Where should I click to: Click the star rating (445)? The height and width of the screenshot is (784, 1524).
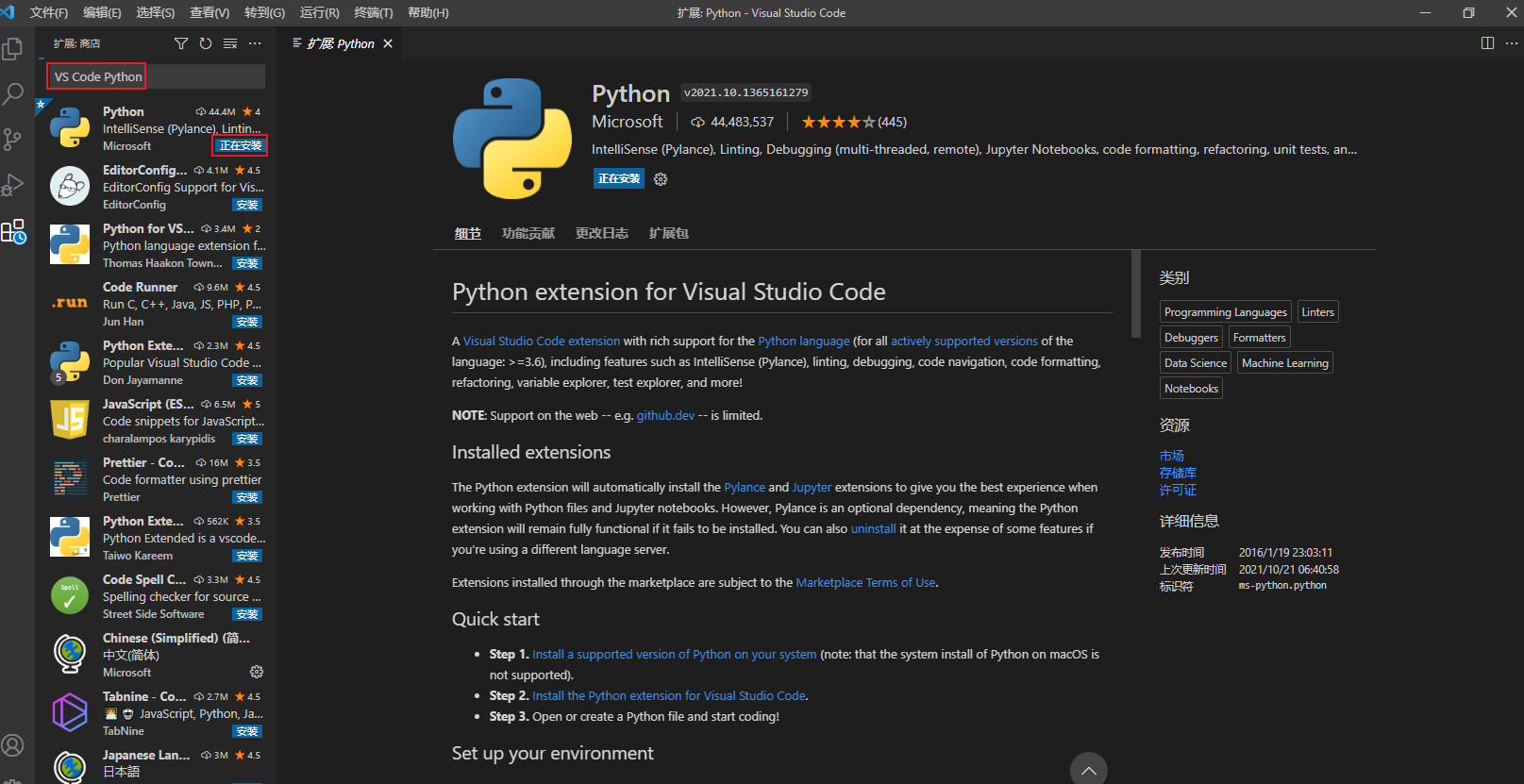854,122
